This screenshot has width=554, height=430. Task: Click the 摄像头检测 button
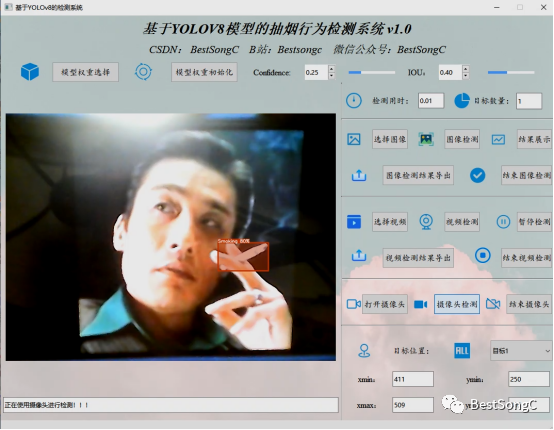457,304
